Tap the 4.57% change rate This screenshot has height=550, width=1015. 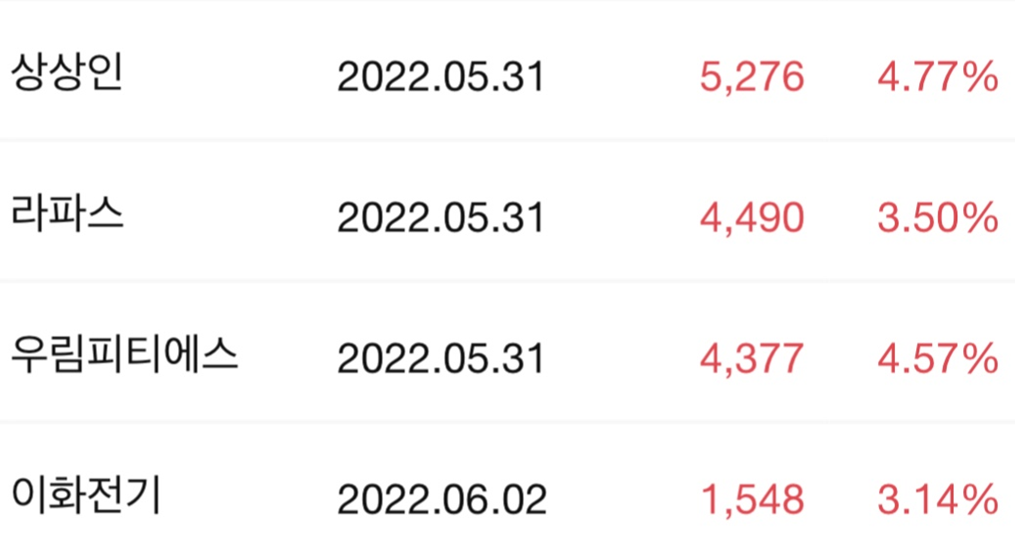point(937,358)
